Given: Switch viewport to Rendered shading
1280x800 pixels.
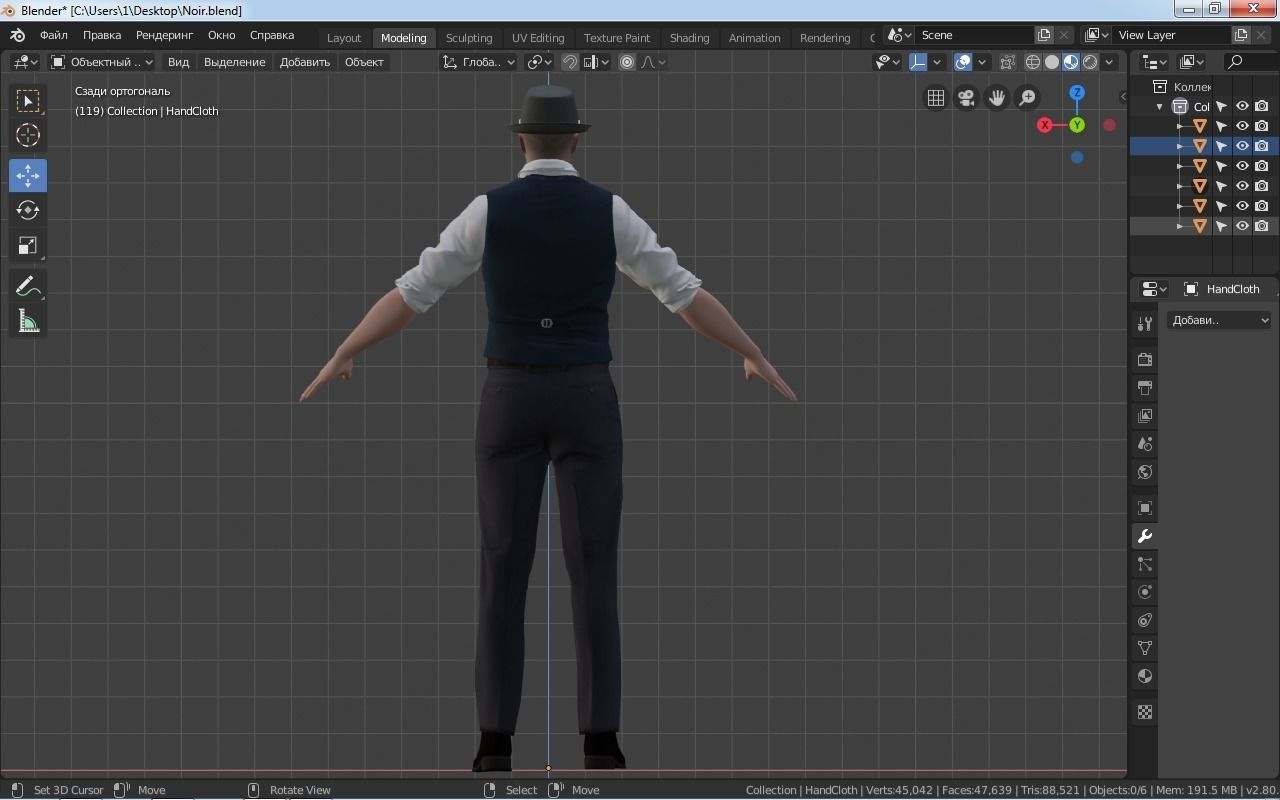Looking at the screenshot, I should point(1090,62).
